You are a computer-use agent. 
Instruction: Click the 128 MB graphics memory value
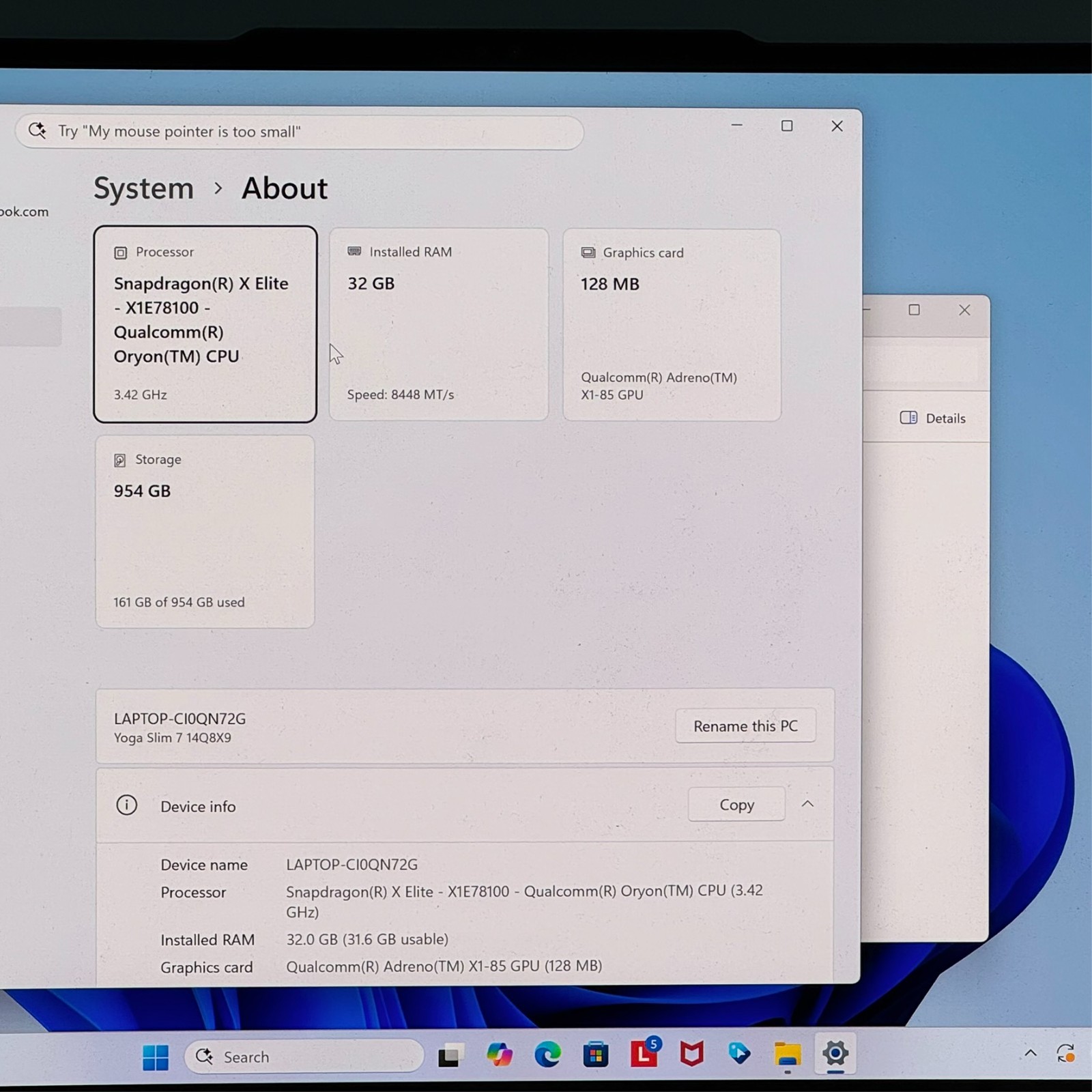pyautogui.click(x=610, y=284)
